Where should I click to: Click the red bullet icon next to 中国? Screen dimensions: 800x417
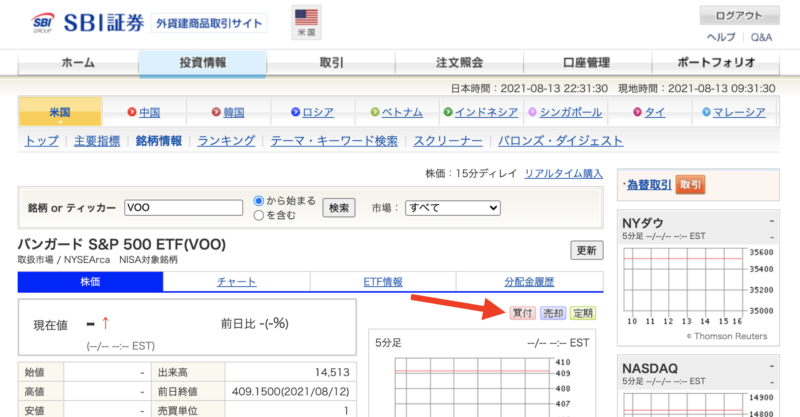132,112
